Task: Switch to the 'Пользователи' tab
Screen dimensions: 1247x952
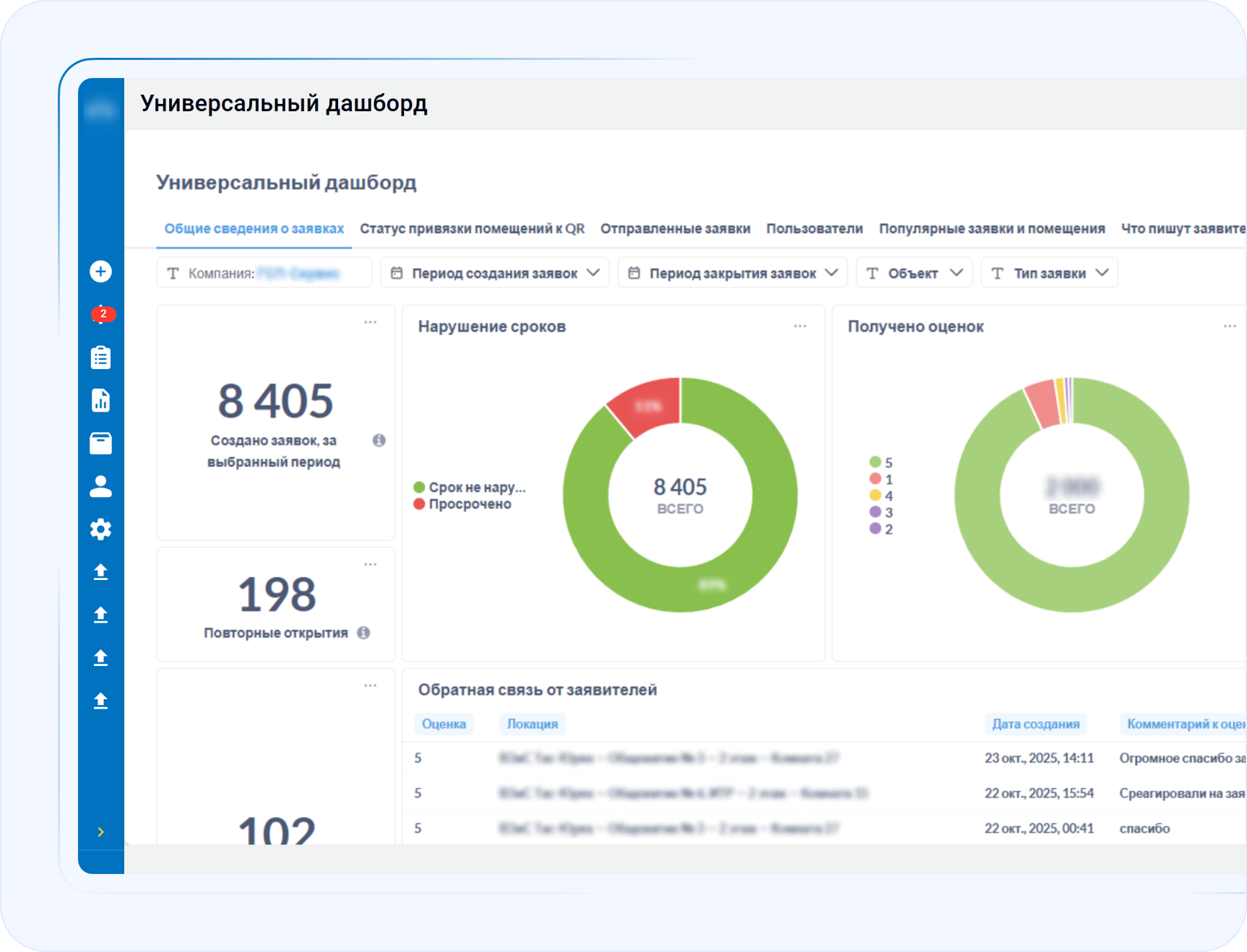Action: tap(814, 228)
